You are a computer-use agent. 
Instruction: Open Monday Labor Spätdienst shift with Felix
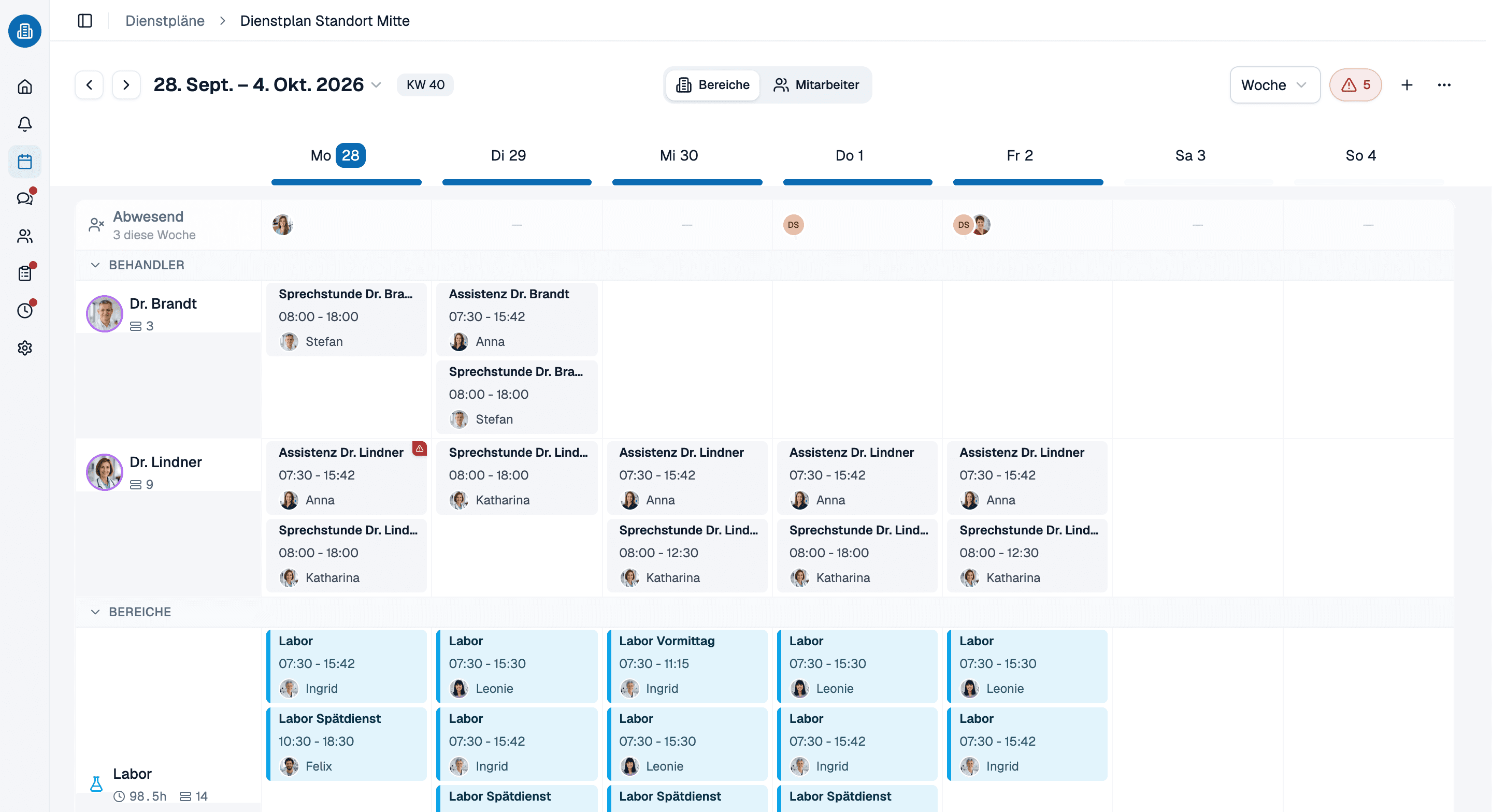[x=347, y=744]
